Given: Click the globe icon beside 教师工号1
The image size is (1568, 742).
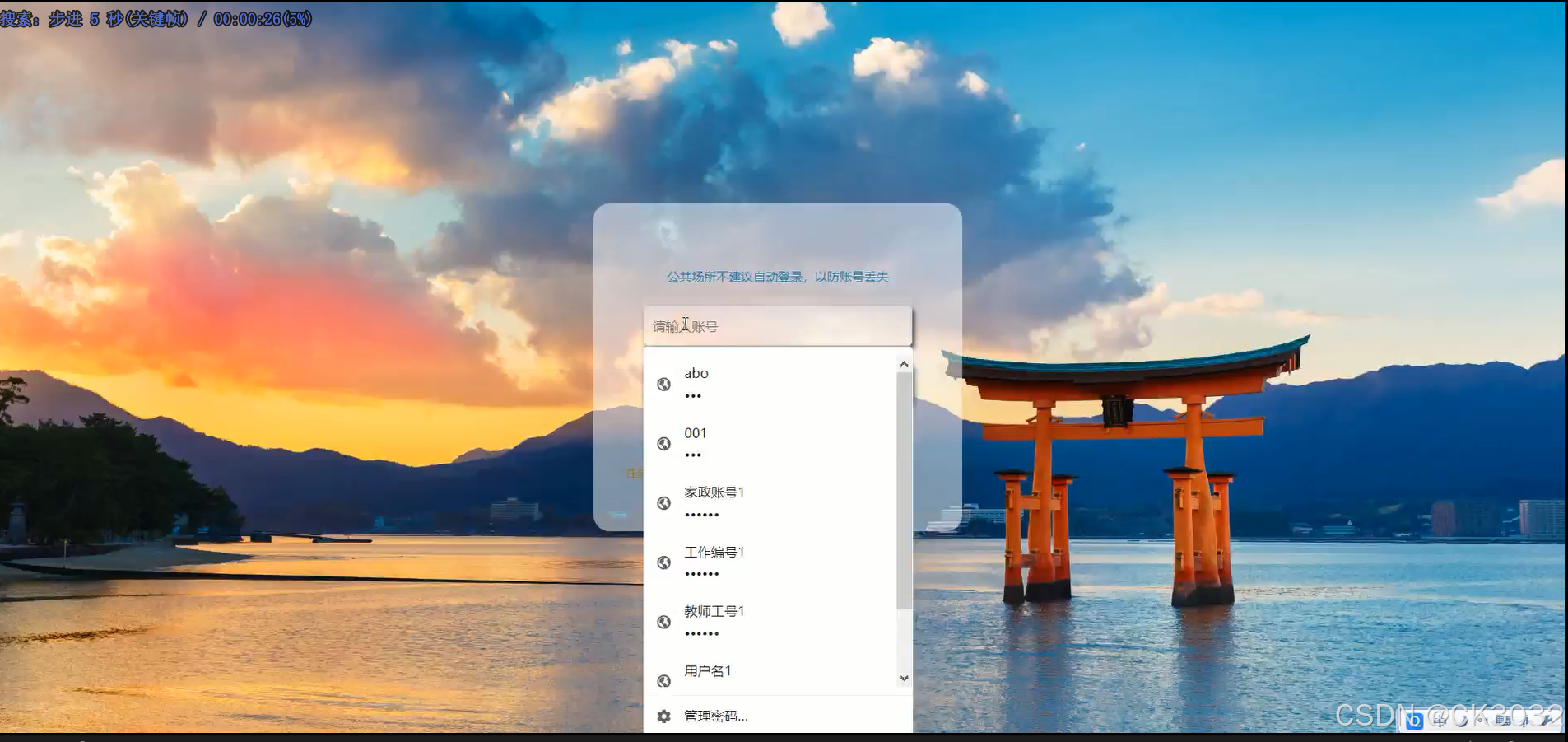Looking at the screenshot, I should (x=665, y=622).
